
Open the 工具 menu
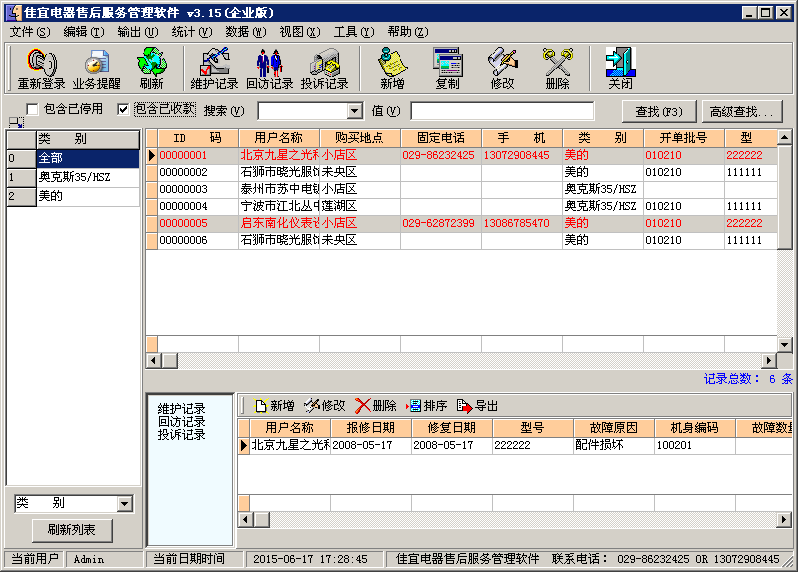[x=346, y=32]
